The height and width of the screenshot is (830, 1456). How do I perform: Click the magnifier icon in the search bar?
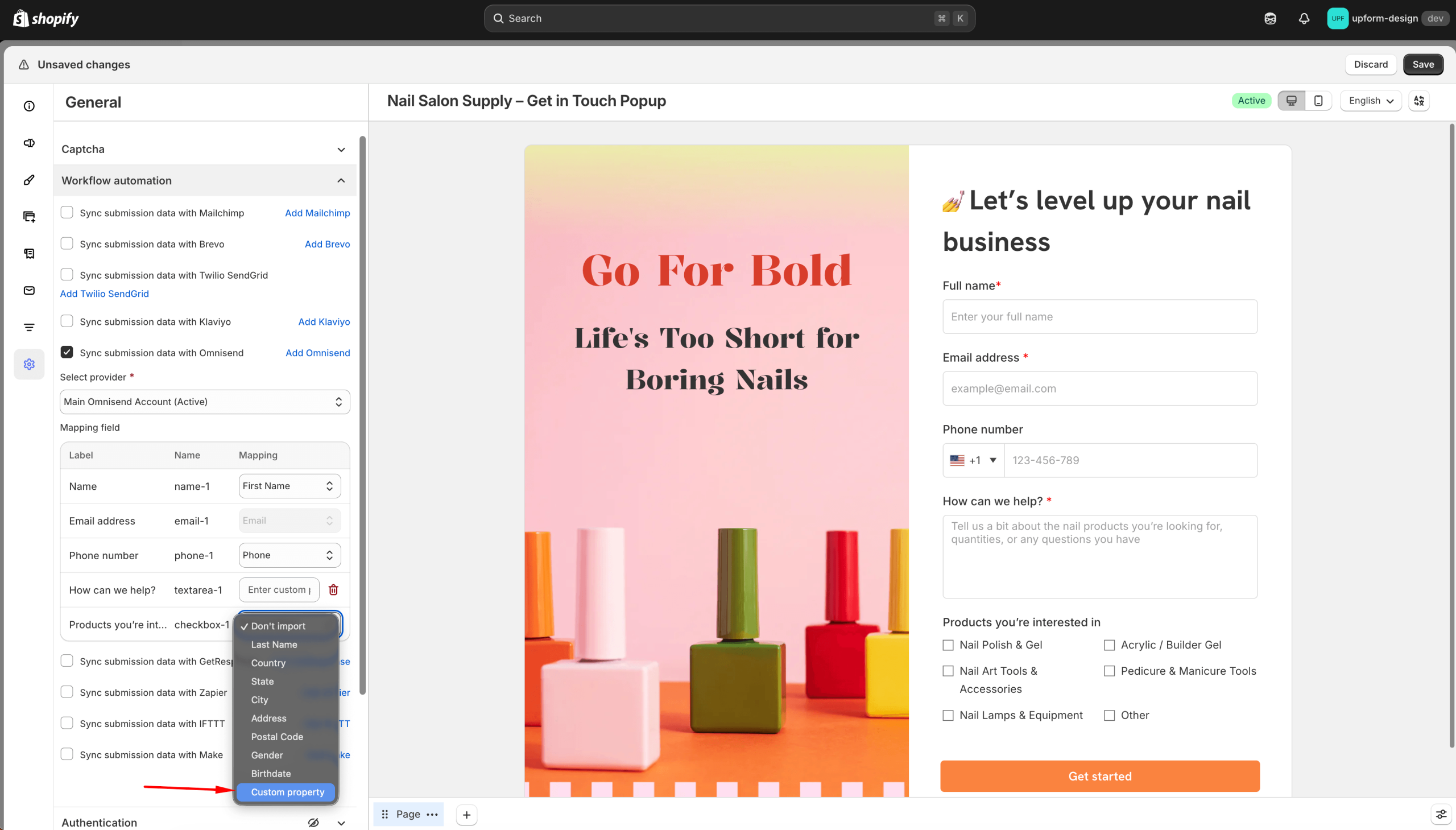point(498,19)
